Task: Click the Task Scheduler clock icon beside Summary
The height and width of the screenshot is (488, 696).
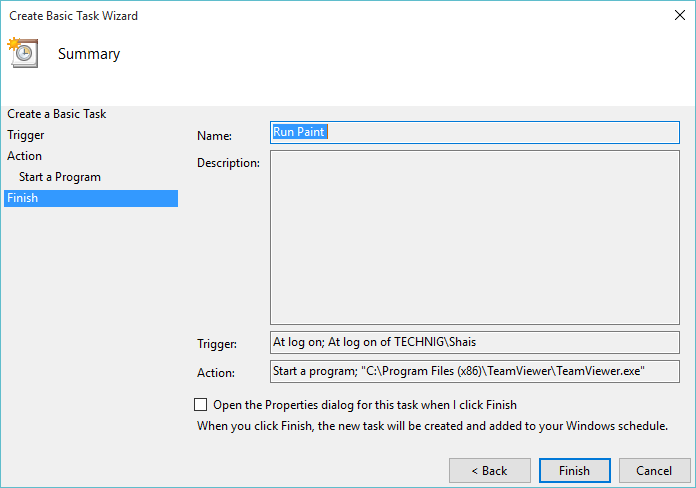Action: point(23,53)
